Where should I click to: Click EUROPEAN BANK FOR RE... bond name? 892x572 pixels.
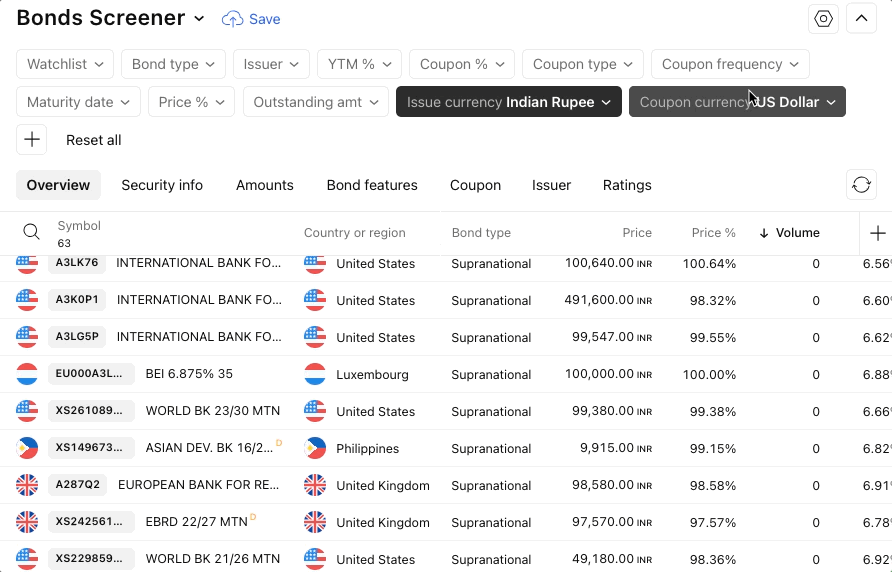point(198,485)
